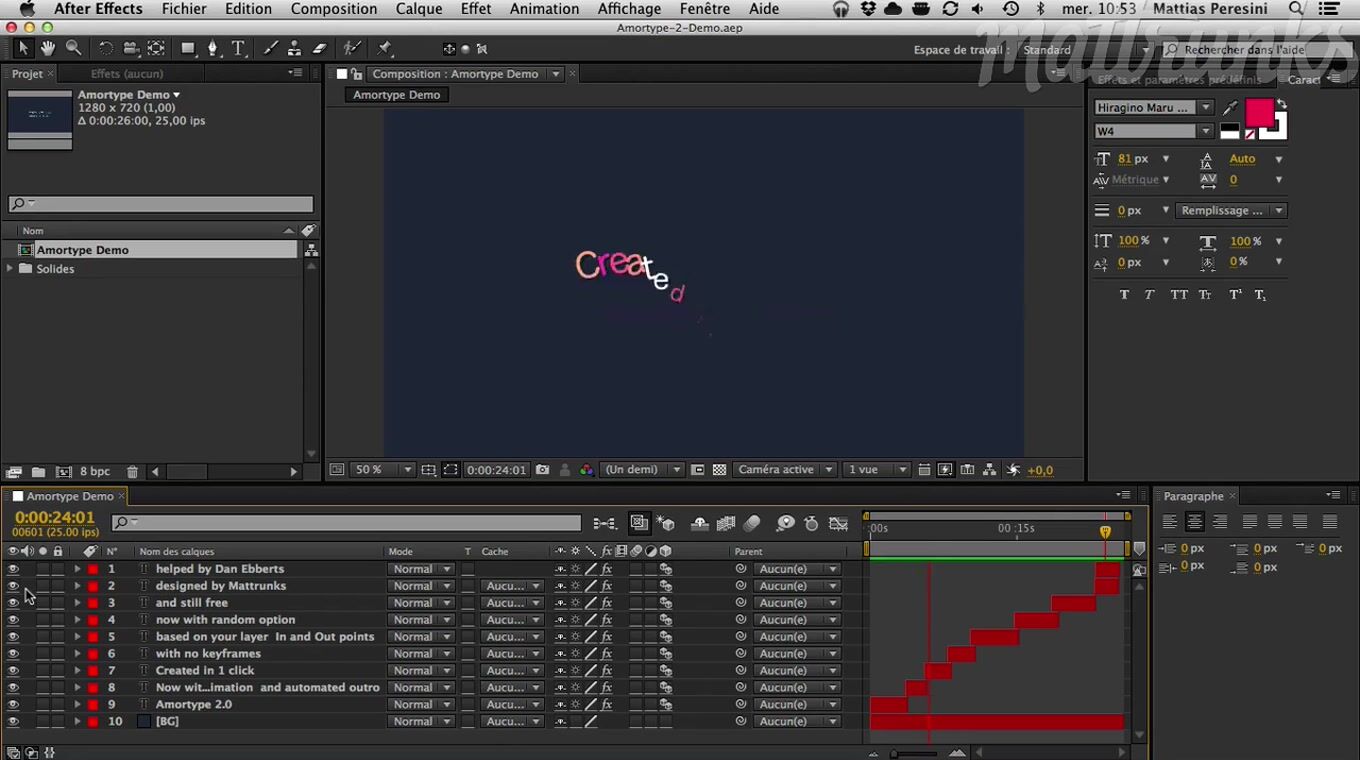
Task: Select the Hand tool in the toolbar
Action: (x=47, y=49)
